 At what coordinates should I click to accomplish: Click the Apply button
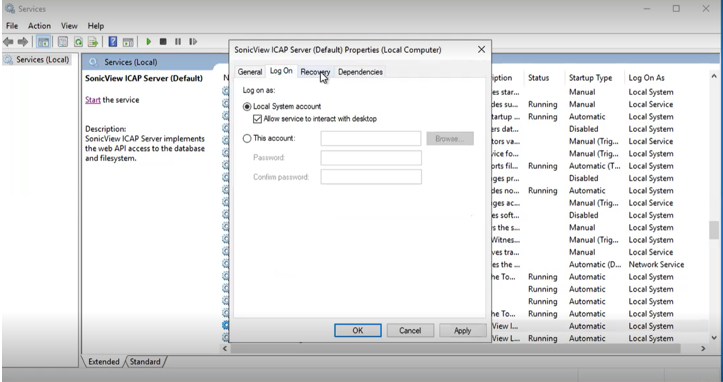pyautogui.click(x=462, y=330)
